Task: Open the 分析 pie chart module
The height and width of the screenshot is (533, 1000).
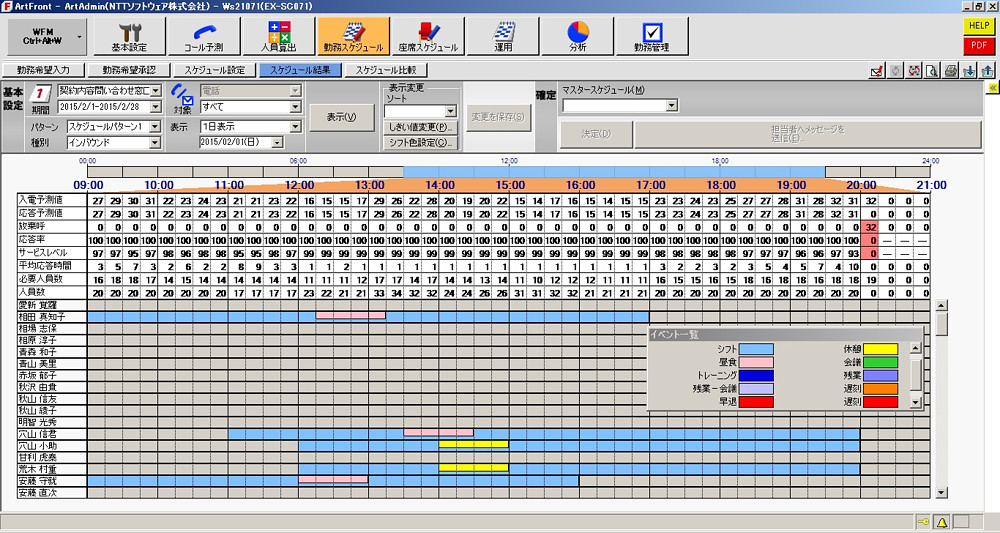Action: click(x=577, y=36)
